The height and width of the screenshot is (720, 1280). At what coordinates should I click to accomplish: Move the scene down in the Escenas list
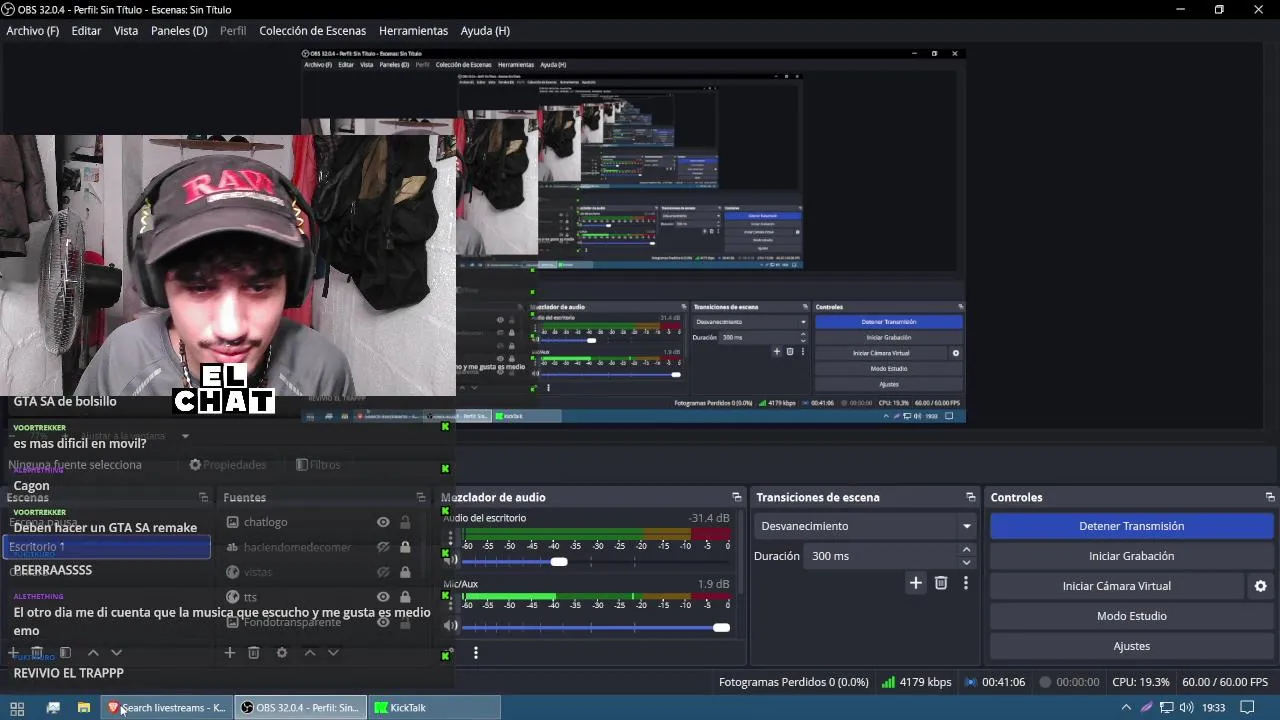116,652
